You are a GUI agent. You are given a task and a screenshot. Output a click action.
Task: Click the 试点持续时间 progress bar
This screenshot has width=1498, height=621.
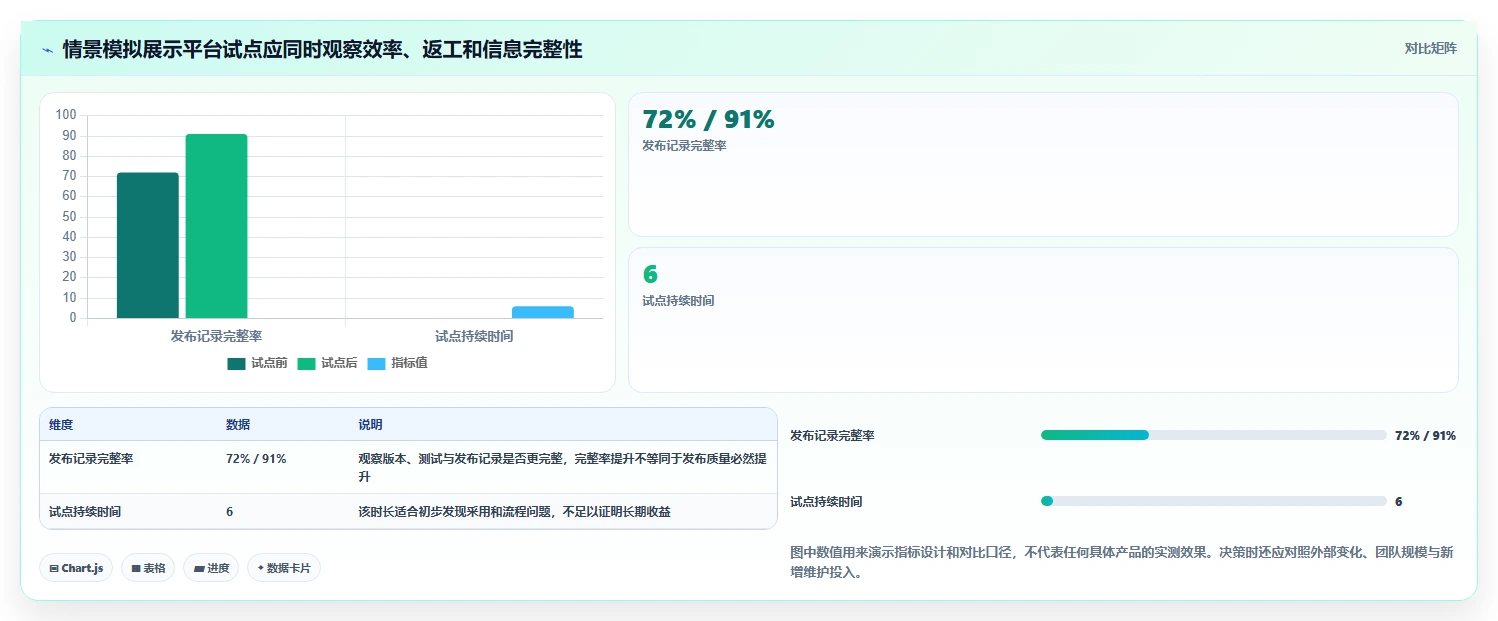[x=1213, y=501]
